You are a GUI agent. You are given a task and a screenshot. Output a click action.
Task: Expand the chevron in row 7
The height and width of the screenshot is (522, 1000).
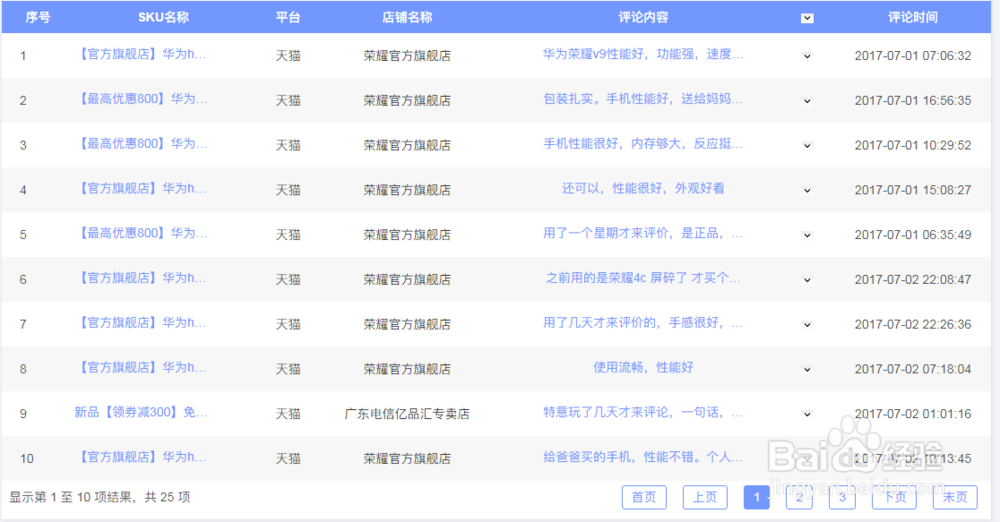click(807, 324)
